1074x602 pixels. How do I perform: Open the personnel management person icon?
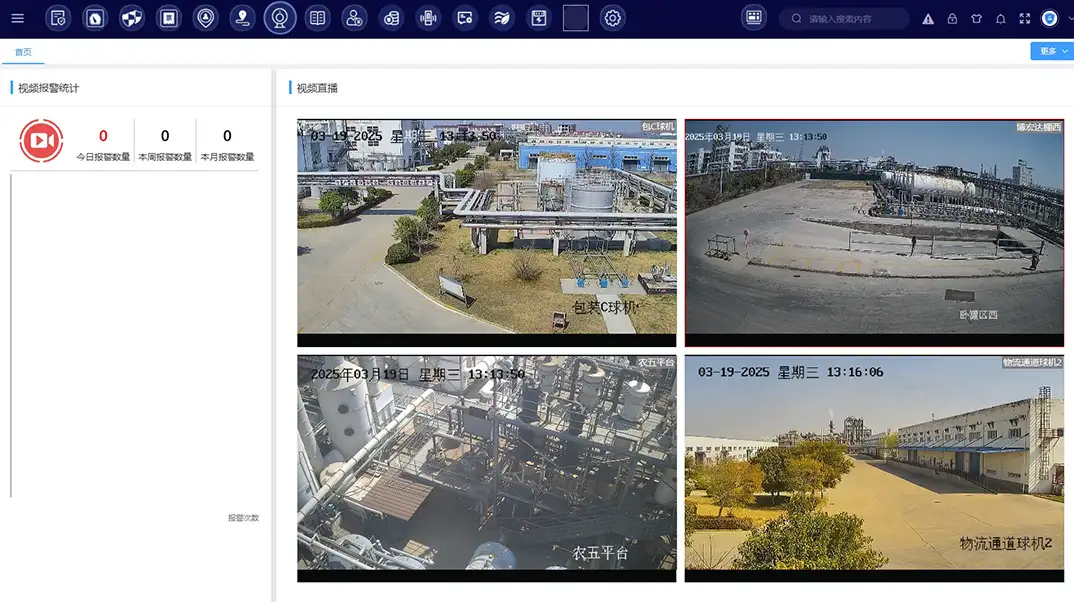point(354,18)
